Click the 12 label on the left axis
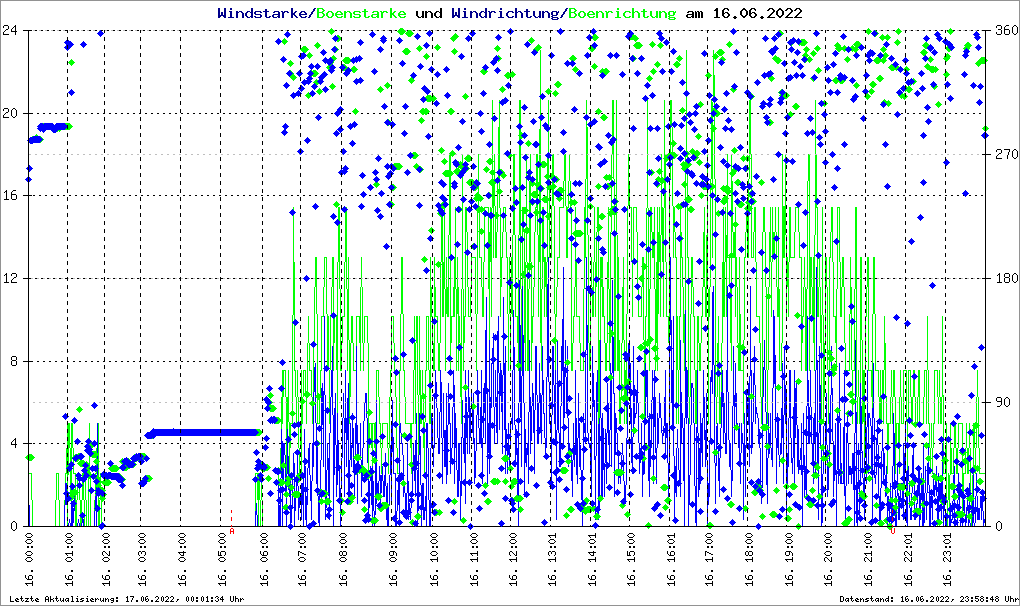This screenshot has width=1020, height=606. (12, 278)
